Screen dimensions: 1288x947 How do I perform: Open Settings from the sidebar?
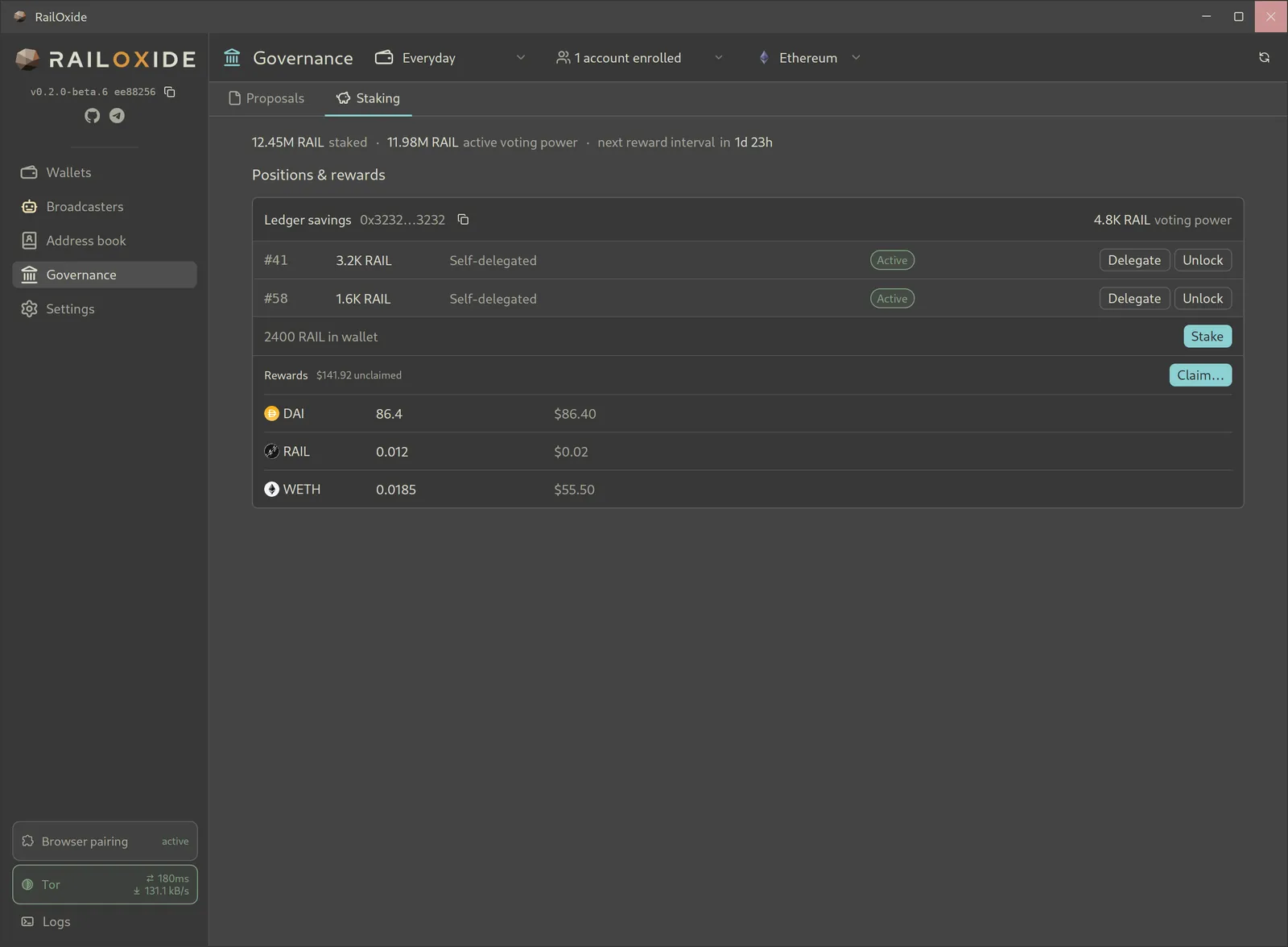[x=105, y=308]
